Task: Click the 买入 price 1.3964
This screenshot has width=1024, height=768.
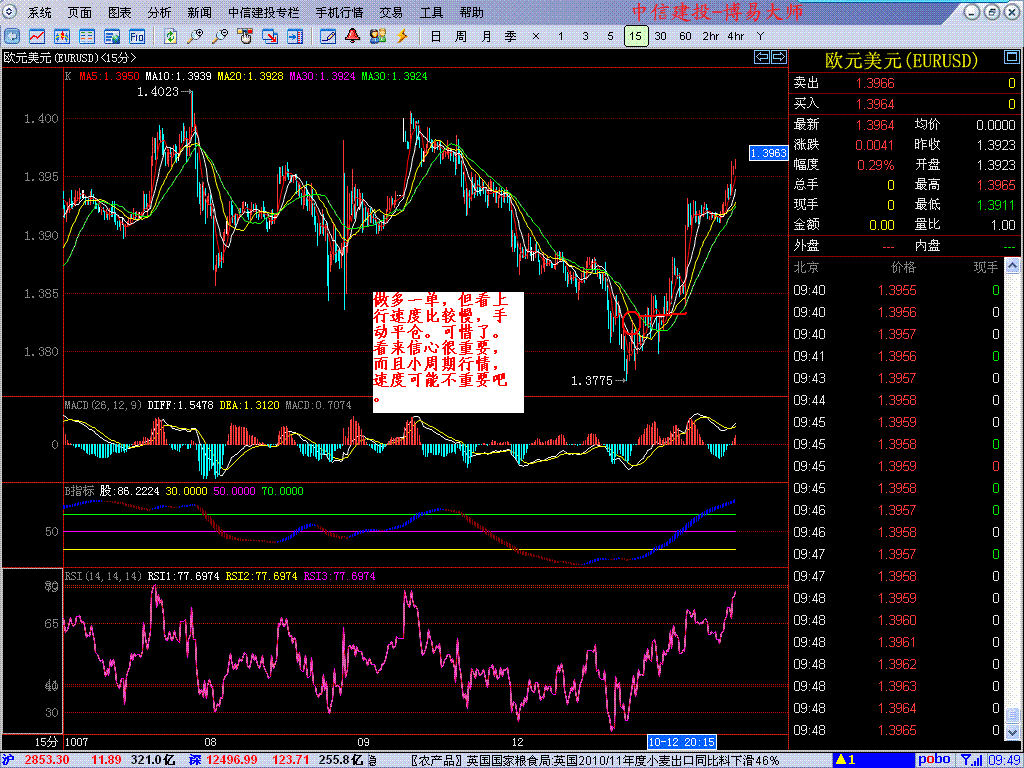Action: click(875, 104)
